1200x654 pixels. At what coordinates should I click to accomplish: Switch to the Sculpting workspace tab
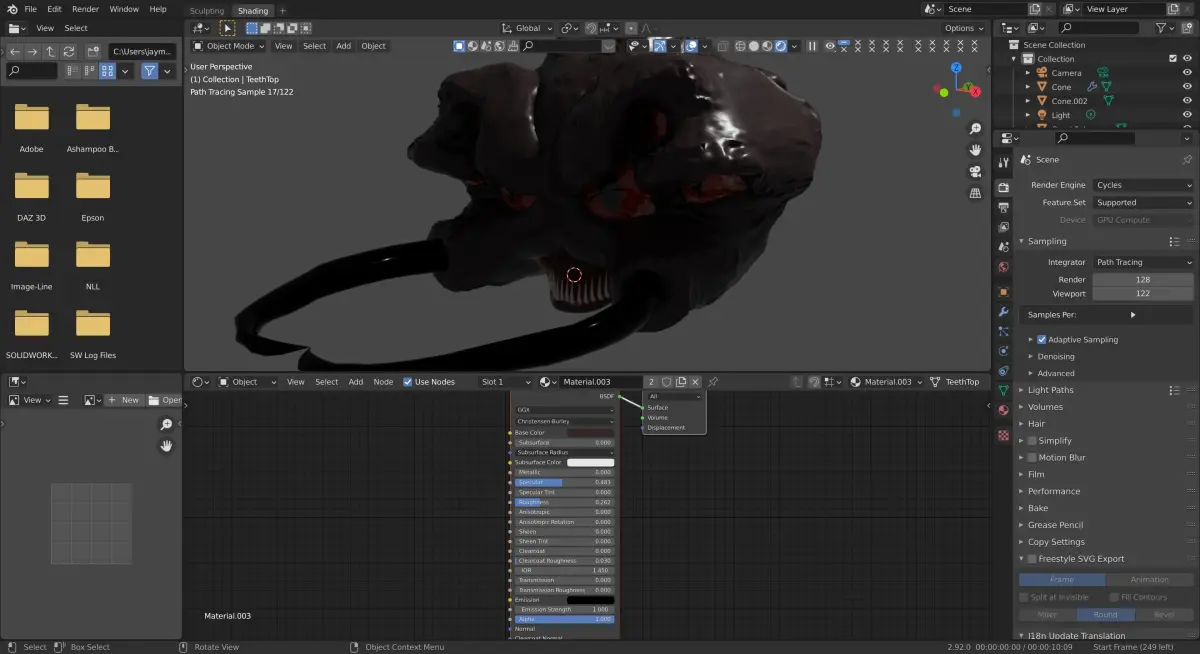coord(207,11)
